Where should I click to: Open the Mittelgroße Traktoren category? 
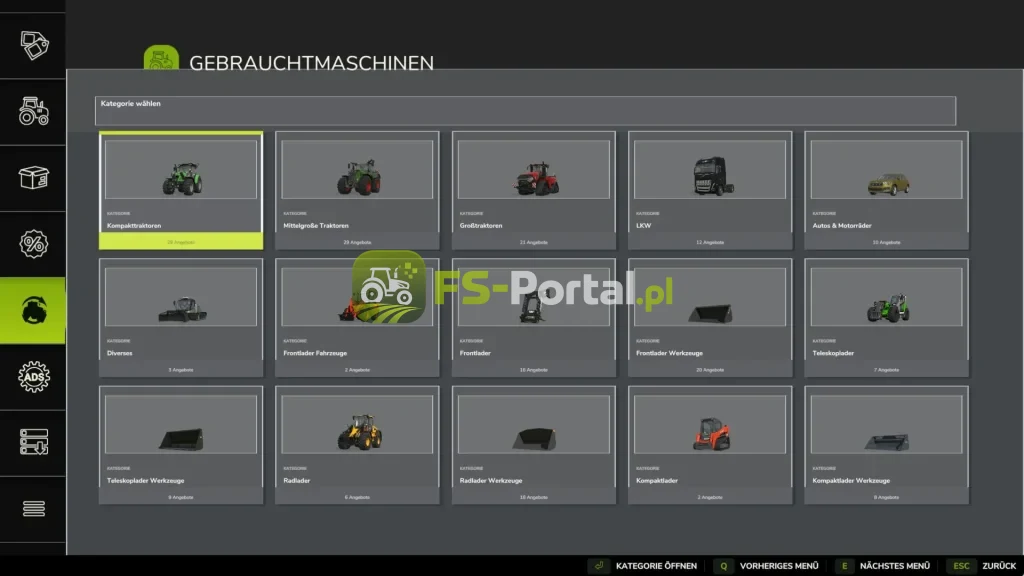(357, 190)
